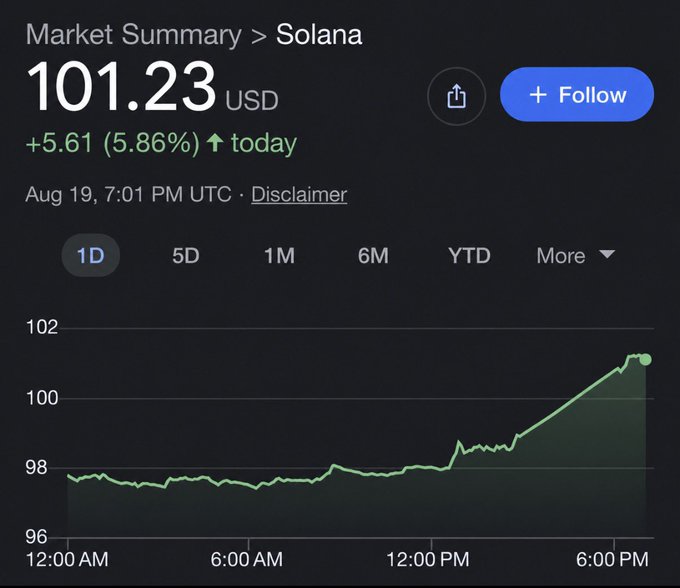Open the Disclaimer link
The image size is (680, 588).
299,194
